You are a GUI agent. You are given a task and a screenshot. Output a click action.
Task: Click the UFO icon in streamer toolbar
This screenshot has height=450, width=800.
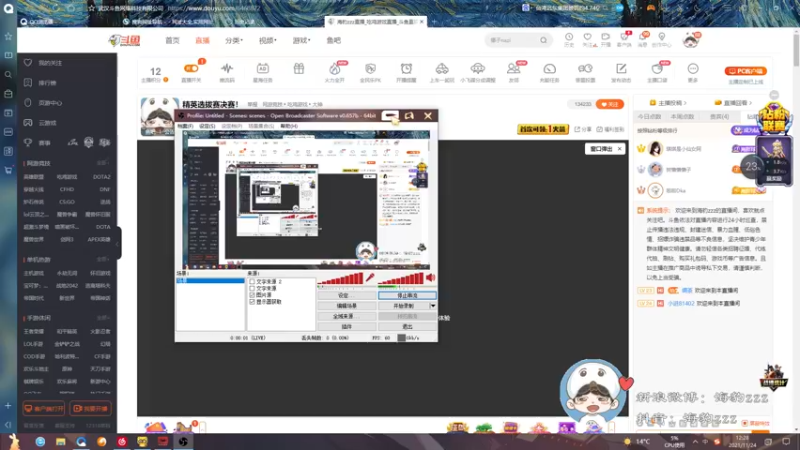point(478,68)
